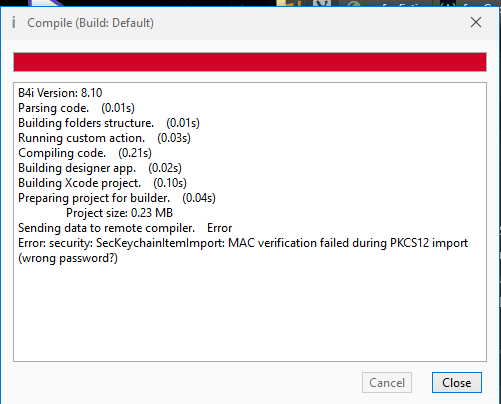
Task: Click the empty area of the log box
Action: [x=250, y=313]
